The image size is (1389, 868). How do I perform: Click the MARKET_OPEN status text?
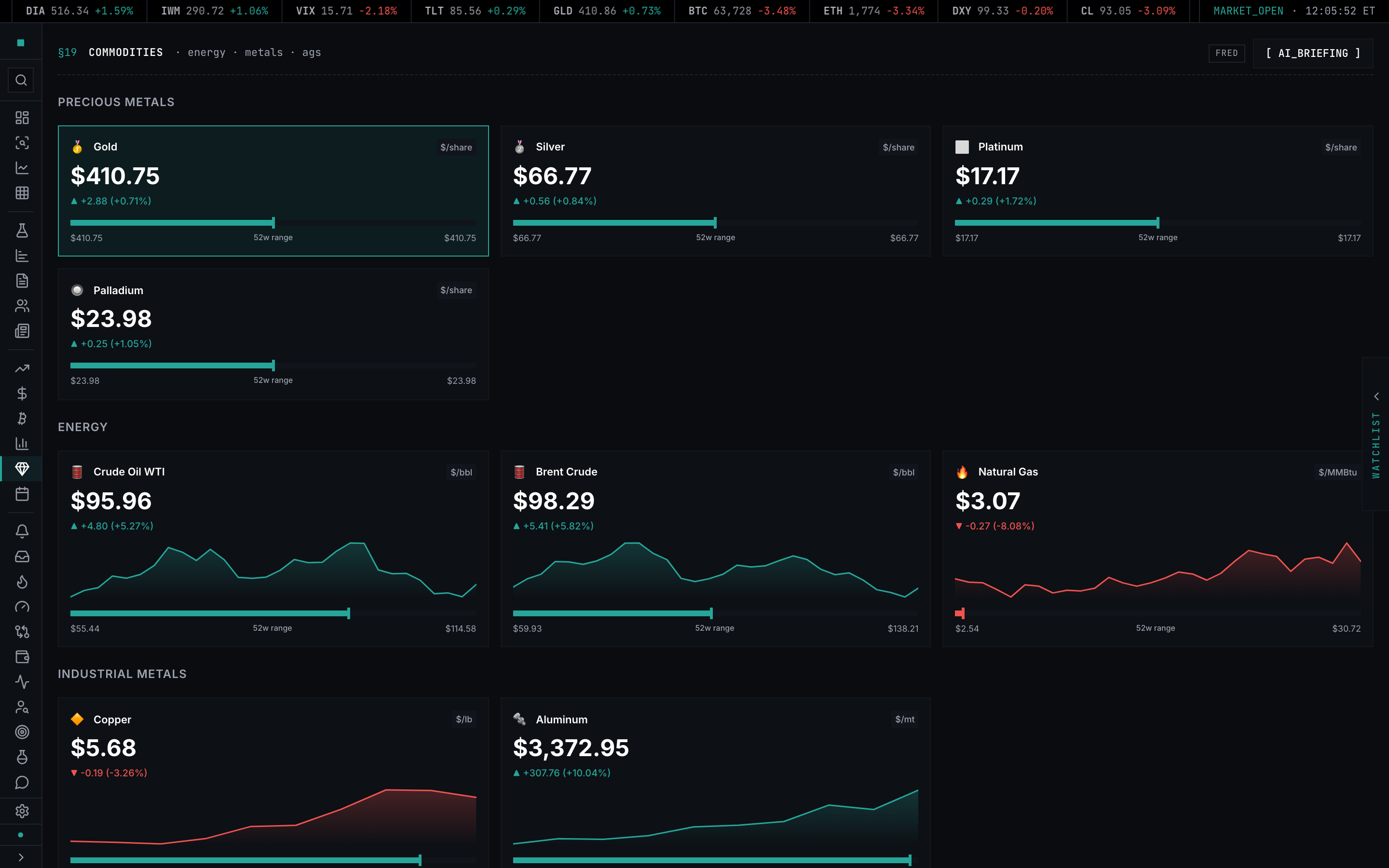point(1248,11)
